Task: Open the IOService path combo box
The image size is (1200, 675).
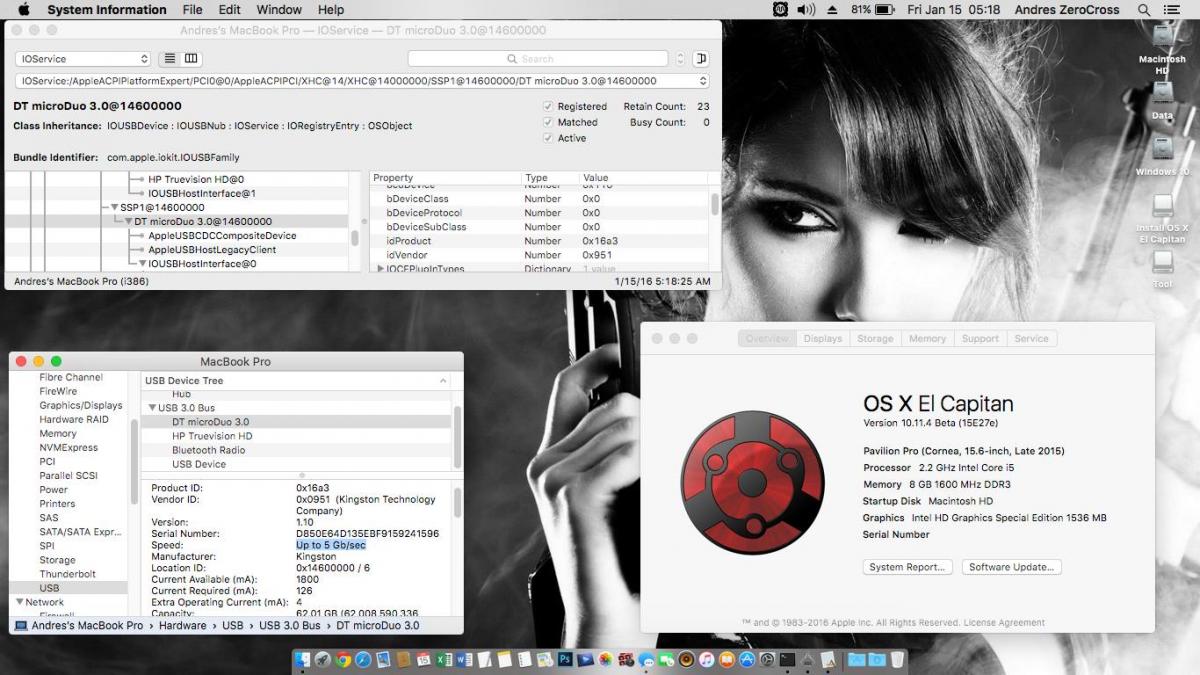Action: [x=362, y=81]
